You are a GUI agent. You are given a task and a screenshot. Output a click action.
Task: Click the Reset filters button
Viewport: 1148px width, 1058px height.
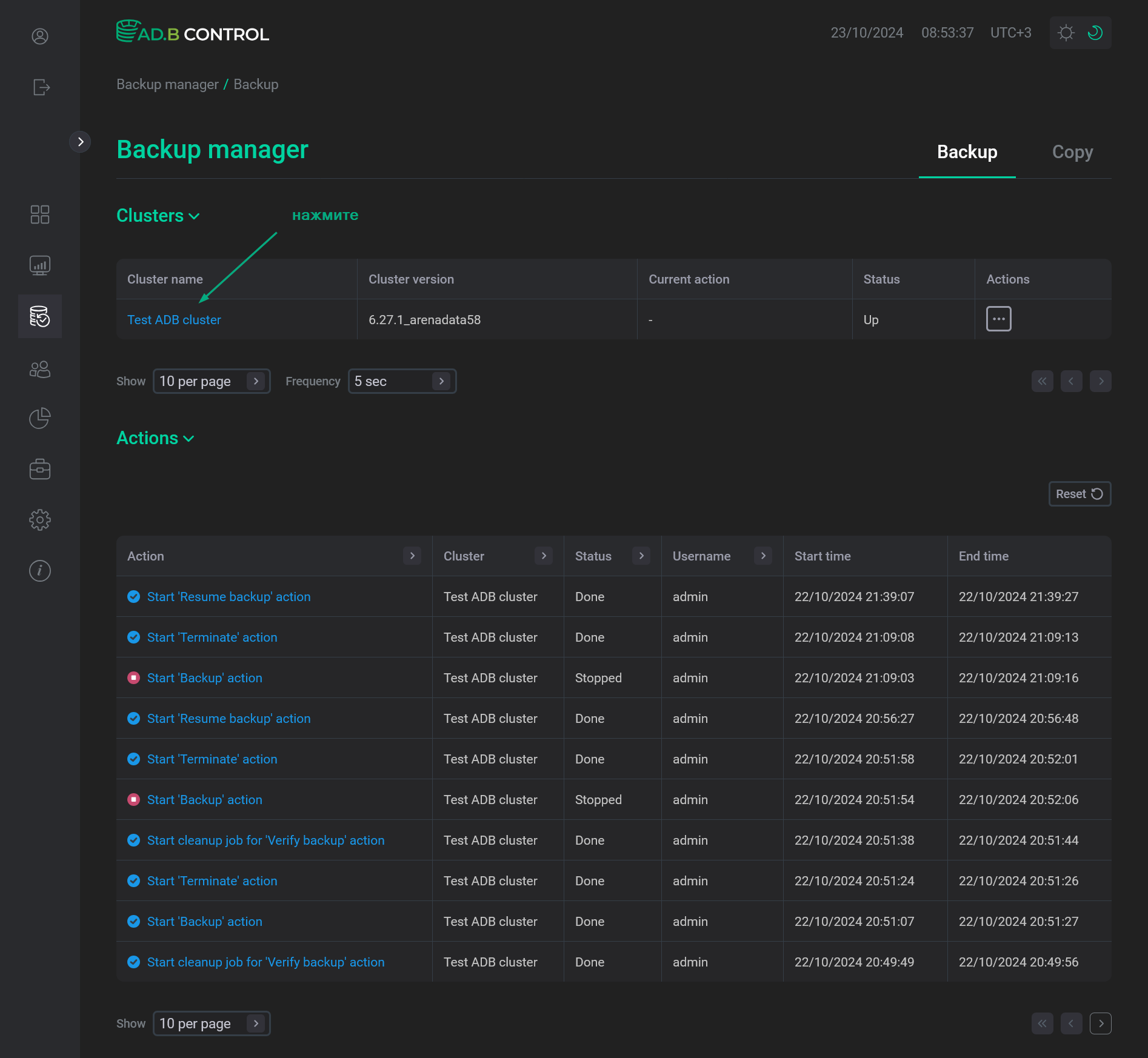(x=1080, y=494)
